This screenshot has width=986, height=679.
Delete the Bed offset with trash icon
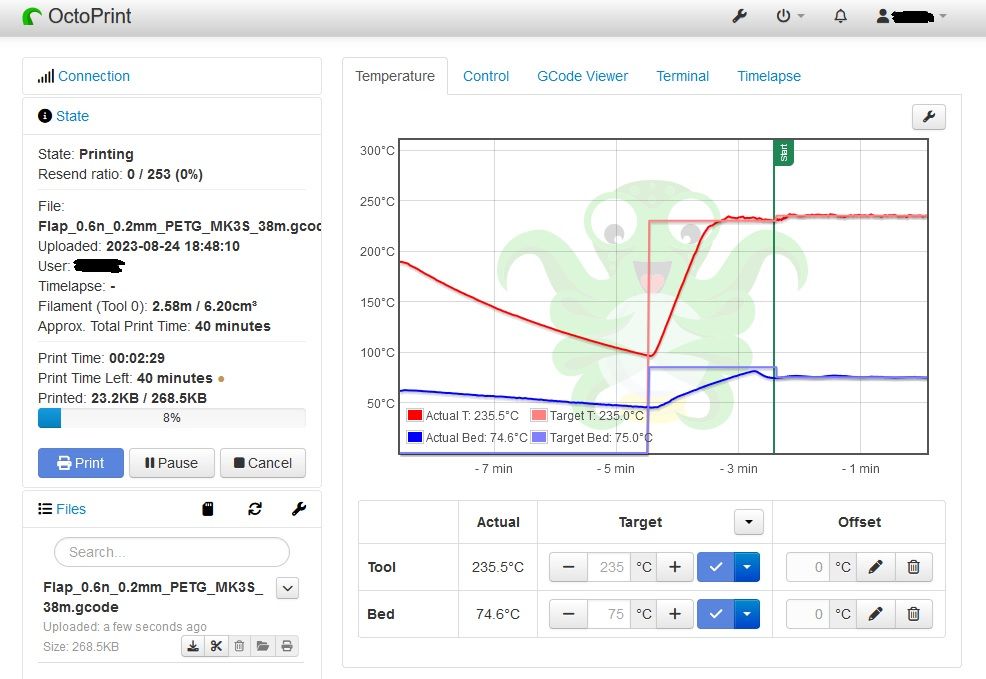pyautogui.click(x=913, y=613)
